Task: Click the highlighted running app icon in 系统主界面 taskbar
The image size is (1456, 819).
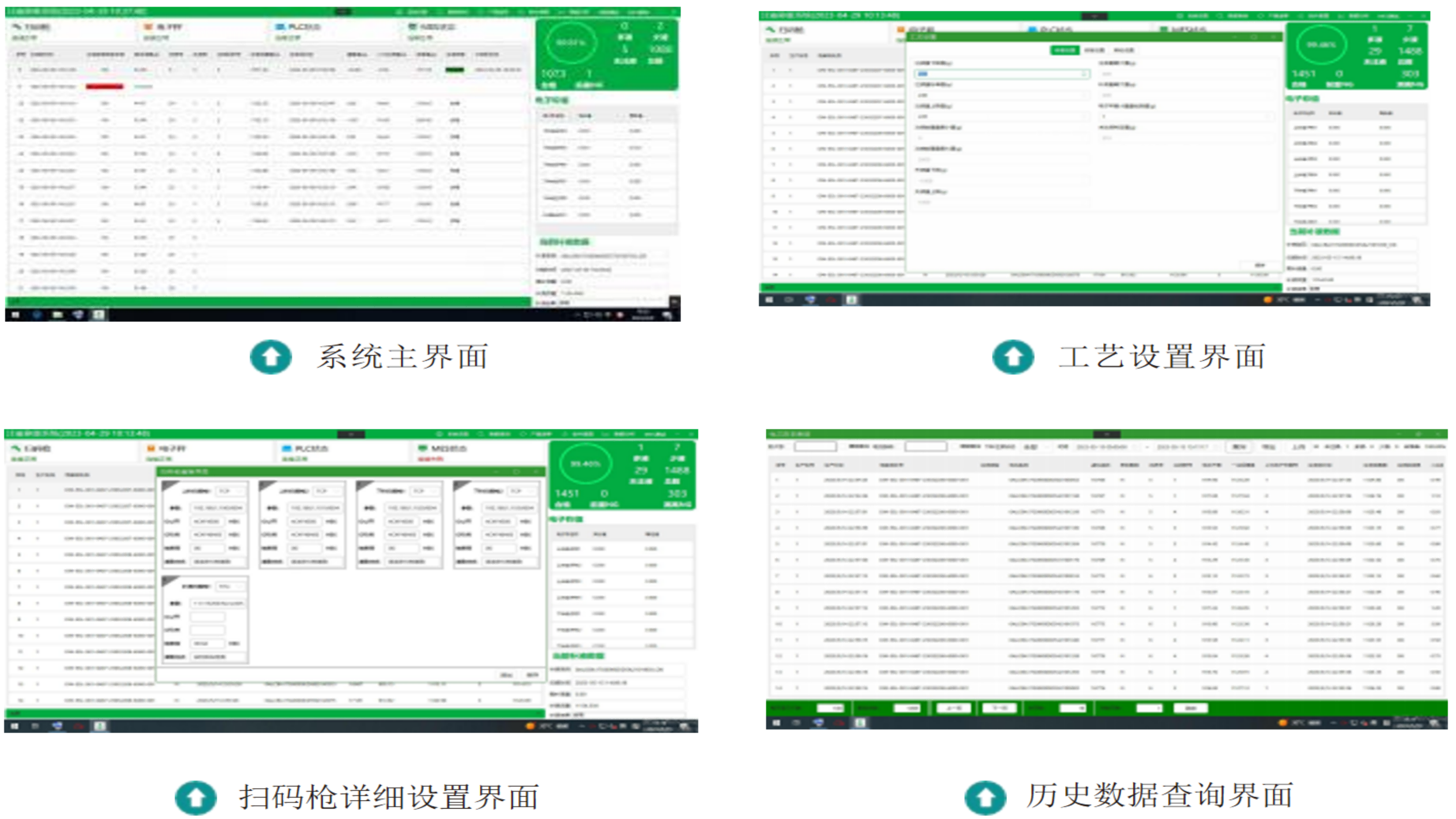Action: click(98, 315)
